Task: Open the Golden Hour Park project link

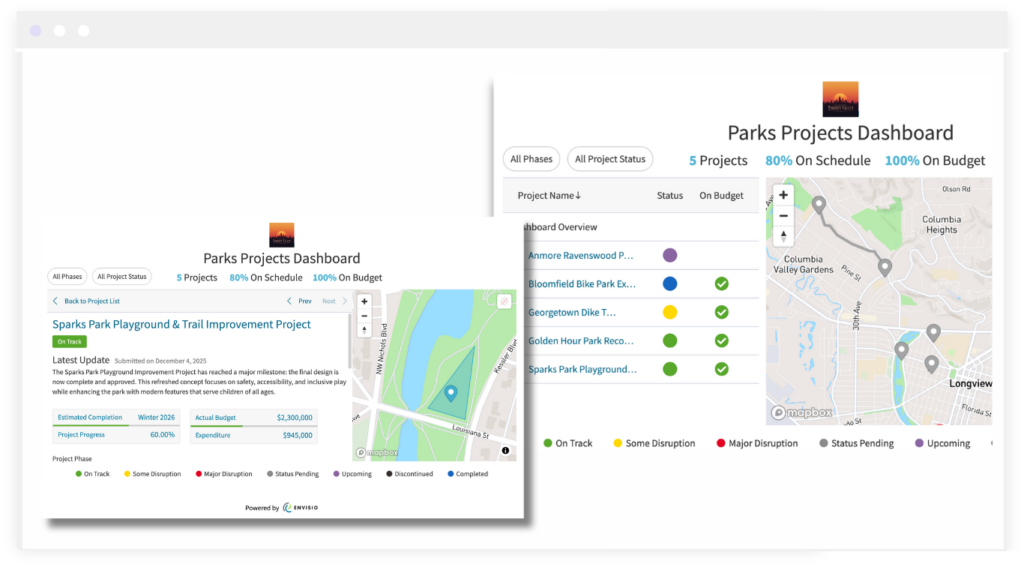Action: [582, 341]
